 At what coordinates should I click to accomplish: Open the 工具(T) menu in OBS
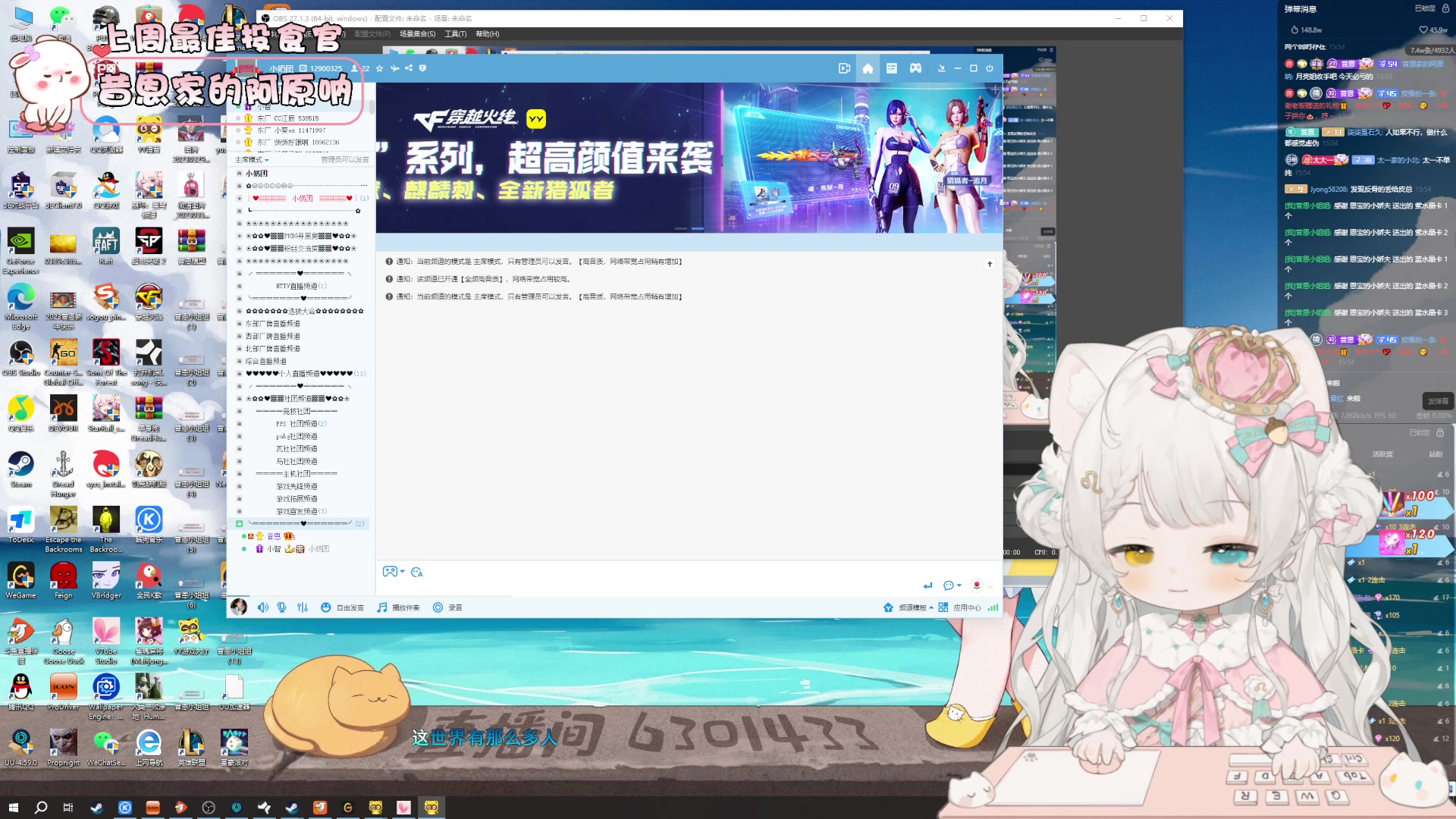point(456,34)
